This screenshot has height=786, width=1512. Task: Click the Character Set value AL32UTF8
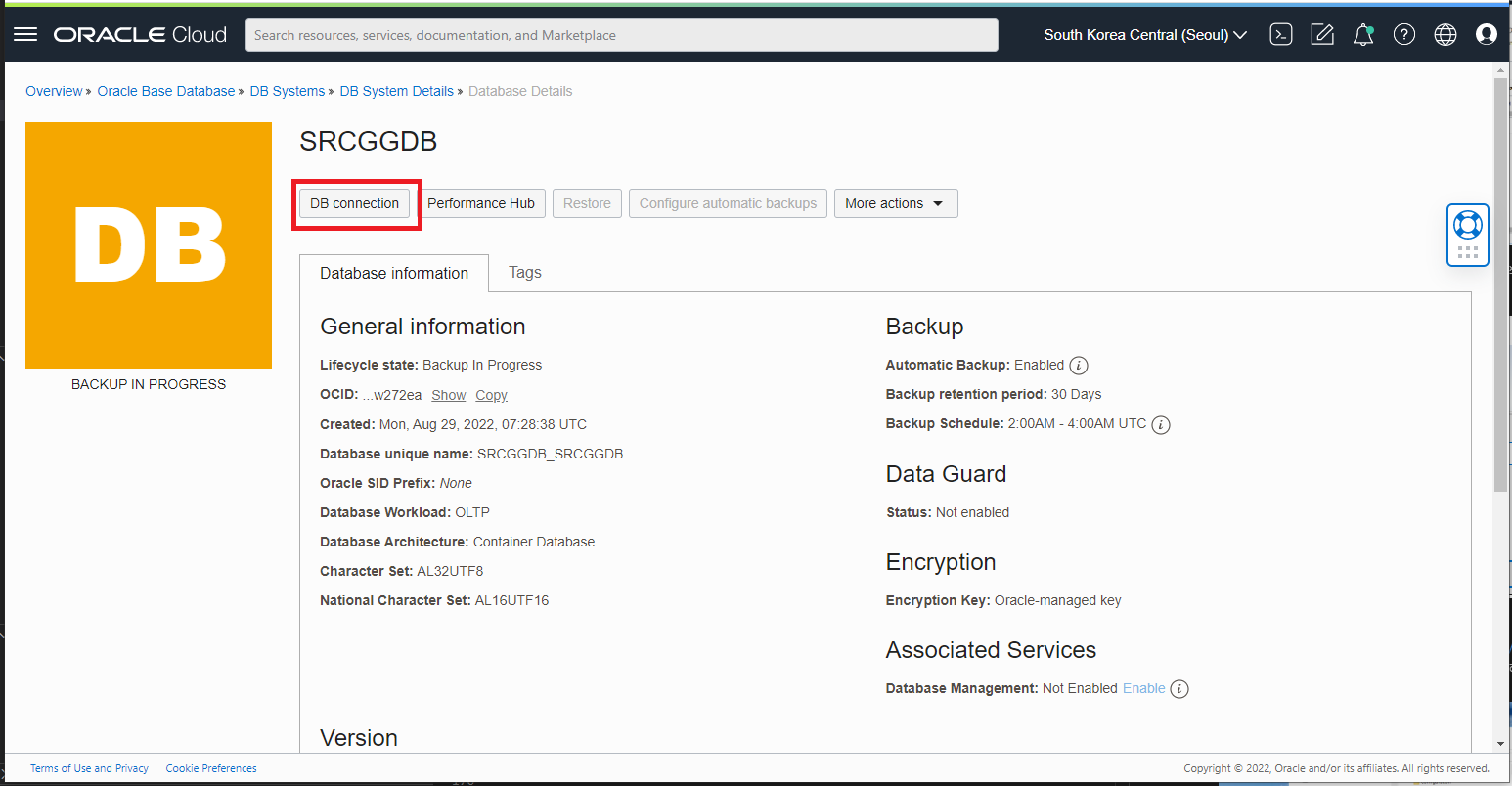(x=450, y=571)
